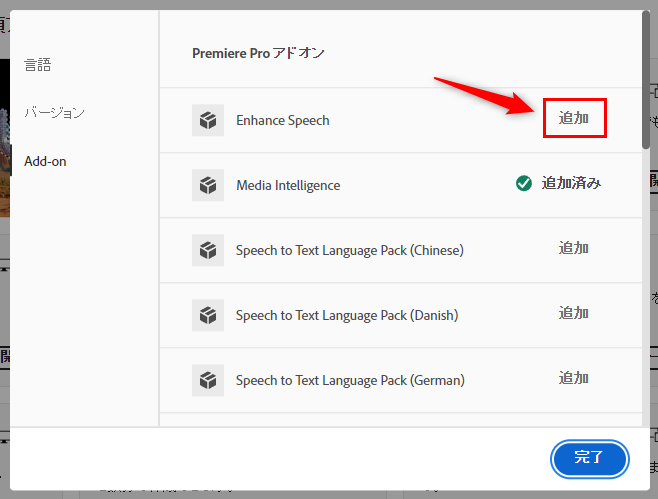Click the German language pack icon
This screenshot has width=658, height=499.
click(208, 380)
